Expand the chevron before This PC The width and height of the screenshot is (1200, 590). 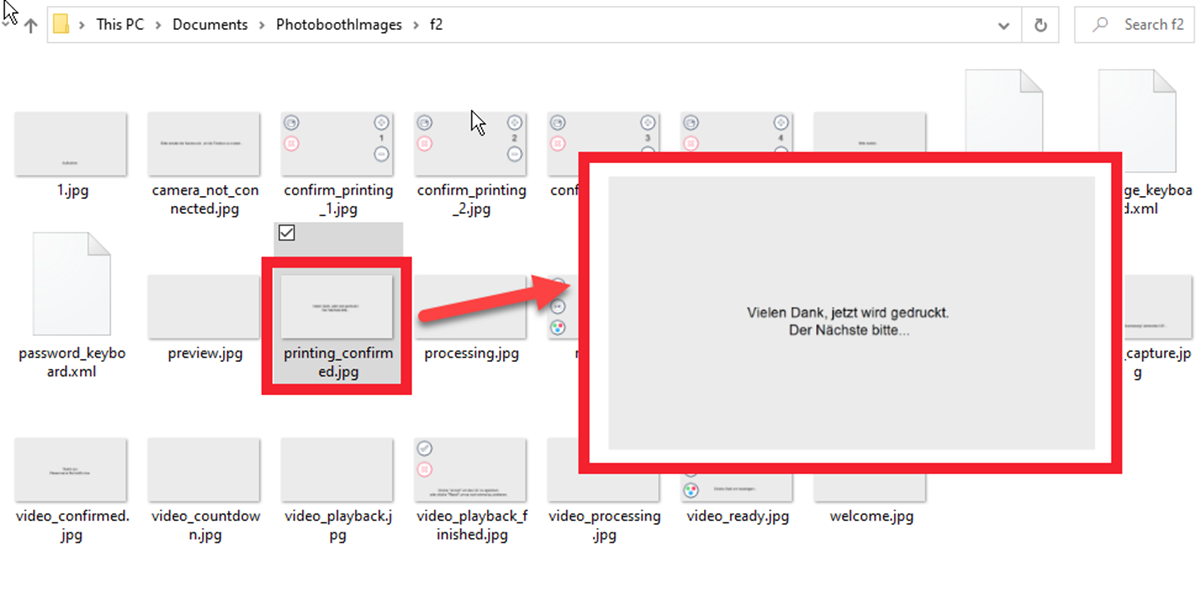coord(82,25)
